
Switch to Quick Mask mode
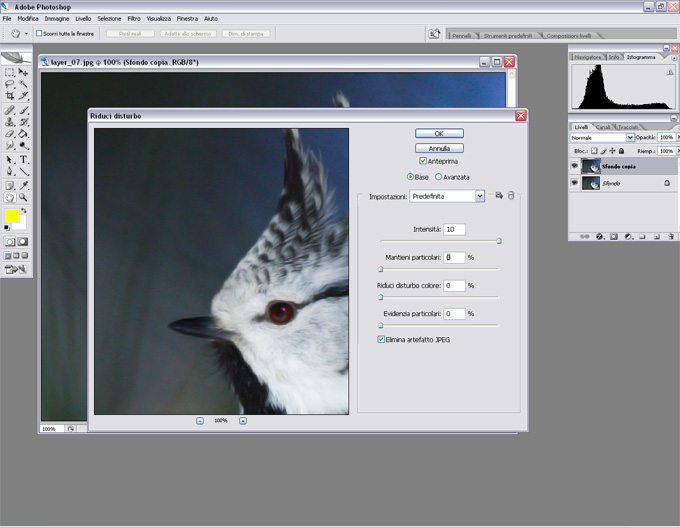coord(23,242)
